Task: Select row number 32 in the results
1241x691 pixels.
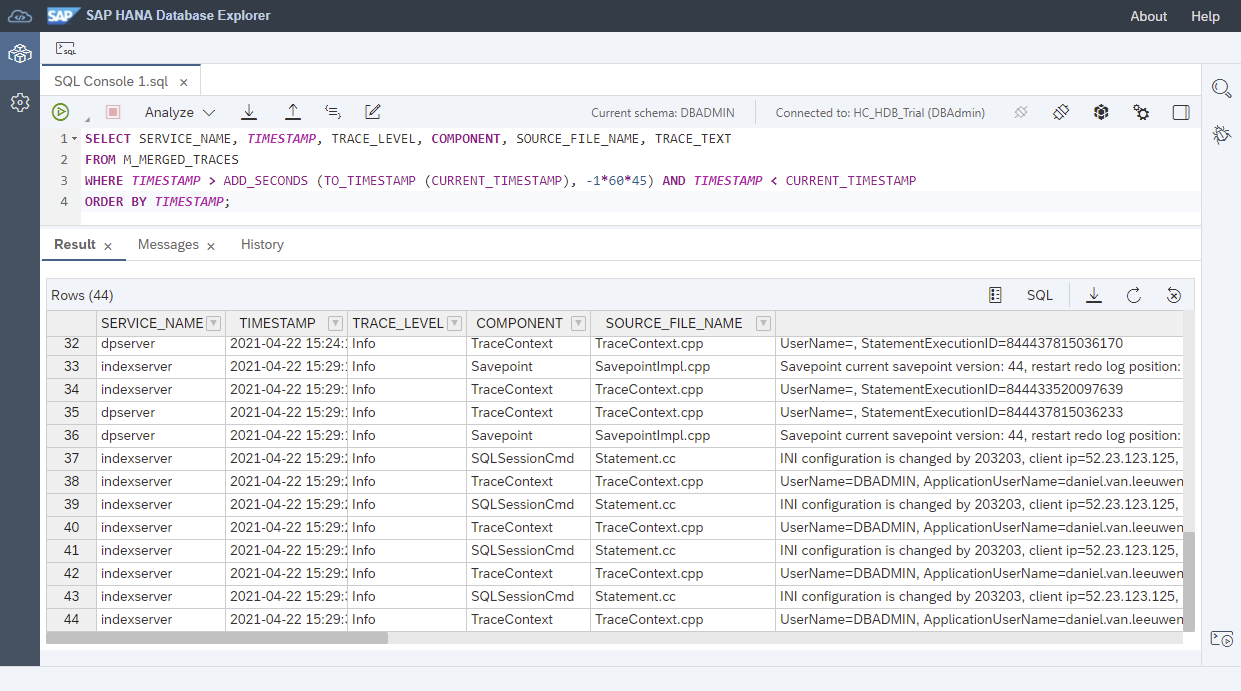Action: [x=71, y=343]
